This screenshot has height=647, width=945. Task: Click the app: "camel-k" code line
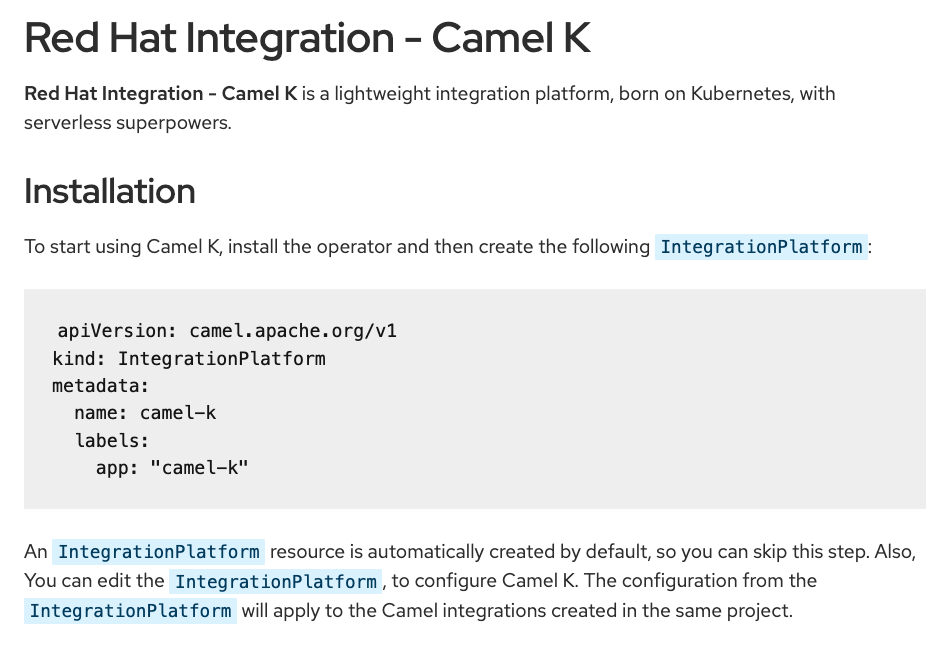172,466
